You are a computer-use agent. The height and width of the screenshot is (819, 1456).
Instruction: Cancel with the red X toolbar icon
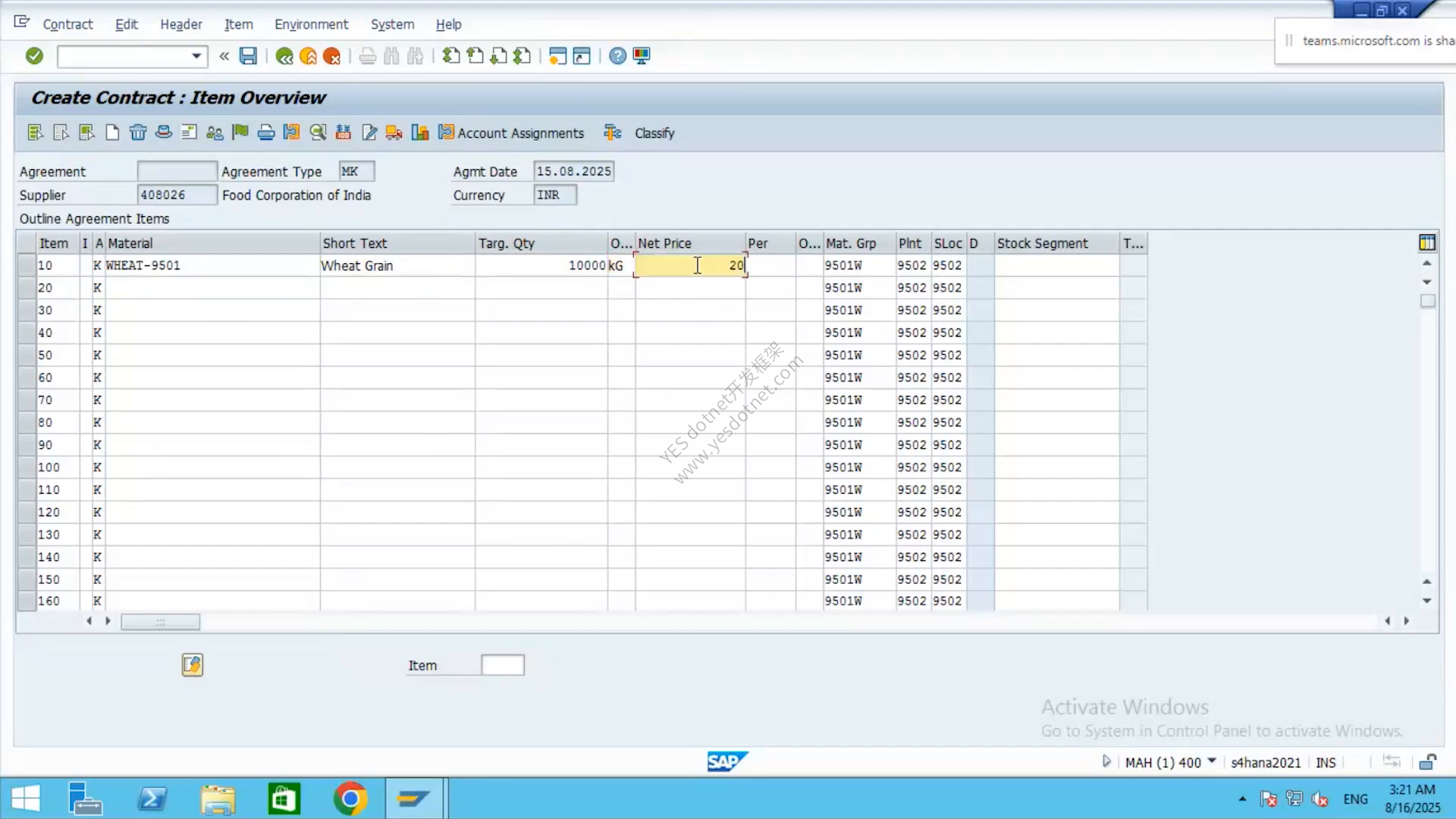331,56
